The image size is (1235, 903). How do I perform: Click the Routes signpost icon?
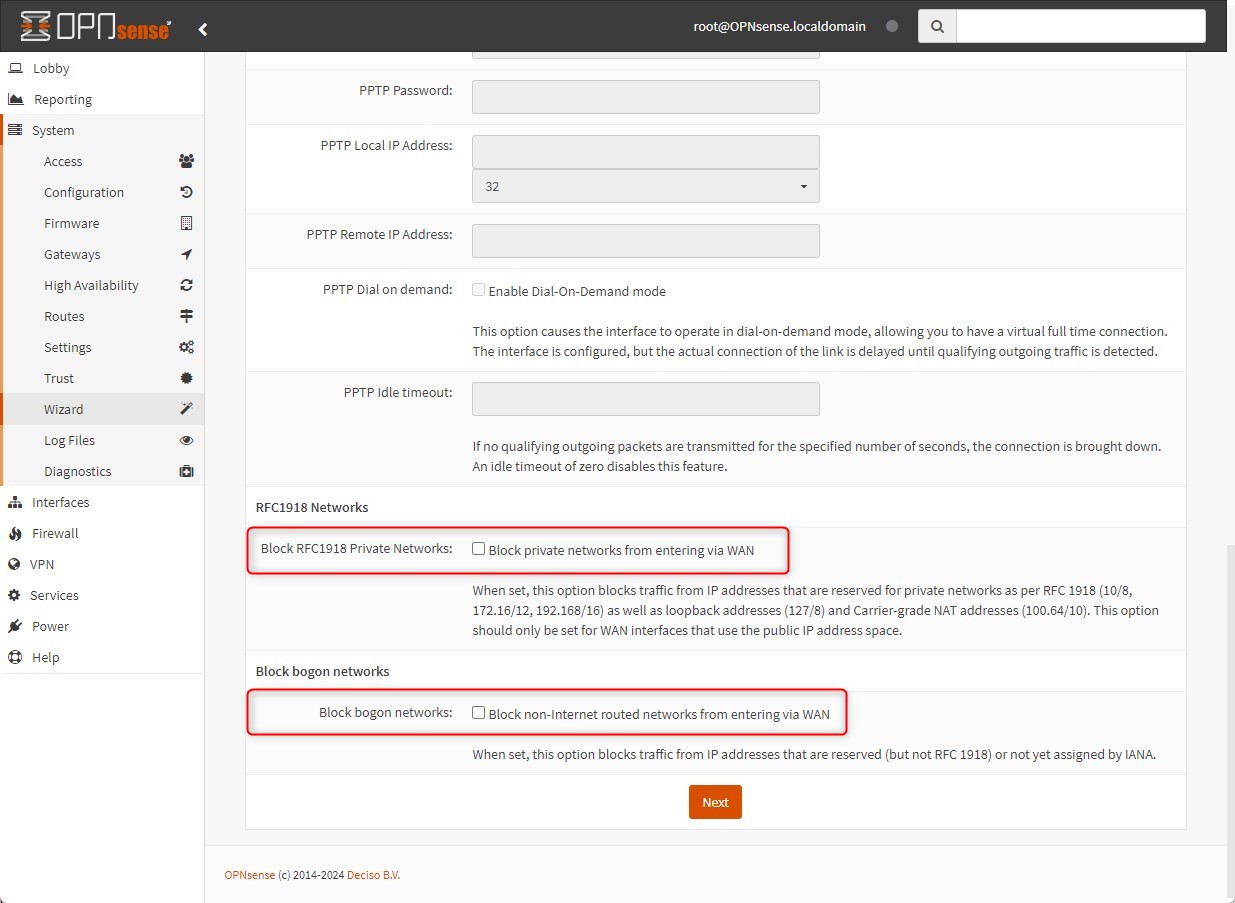(186, 316)
